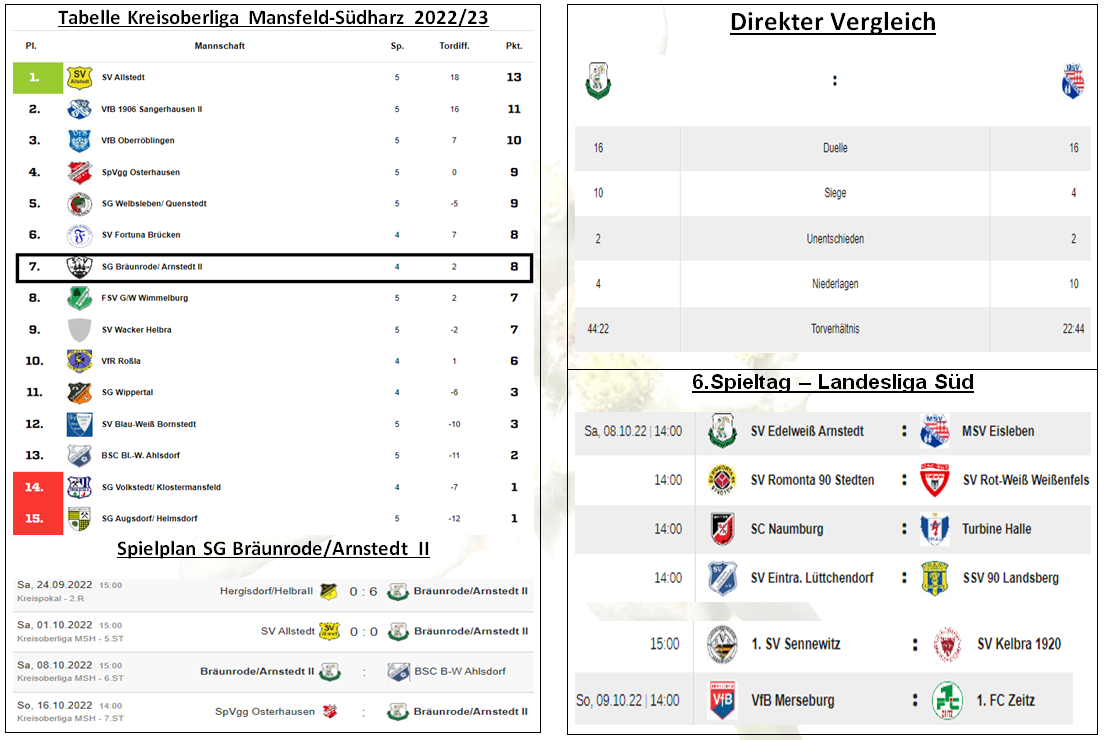Select the SpVgg Osterhausen logo in table
This screenshot has width=1106, height=740.
point(79,172)
